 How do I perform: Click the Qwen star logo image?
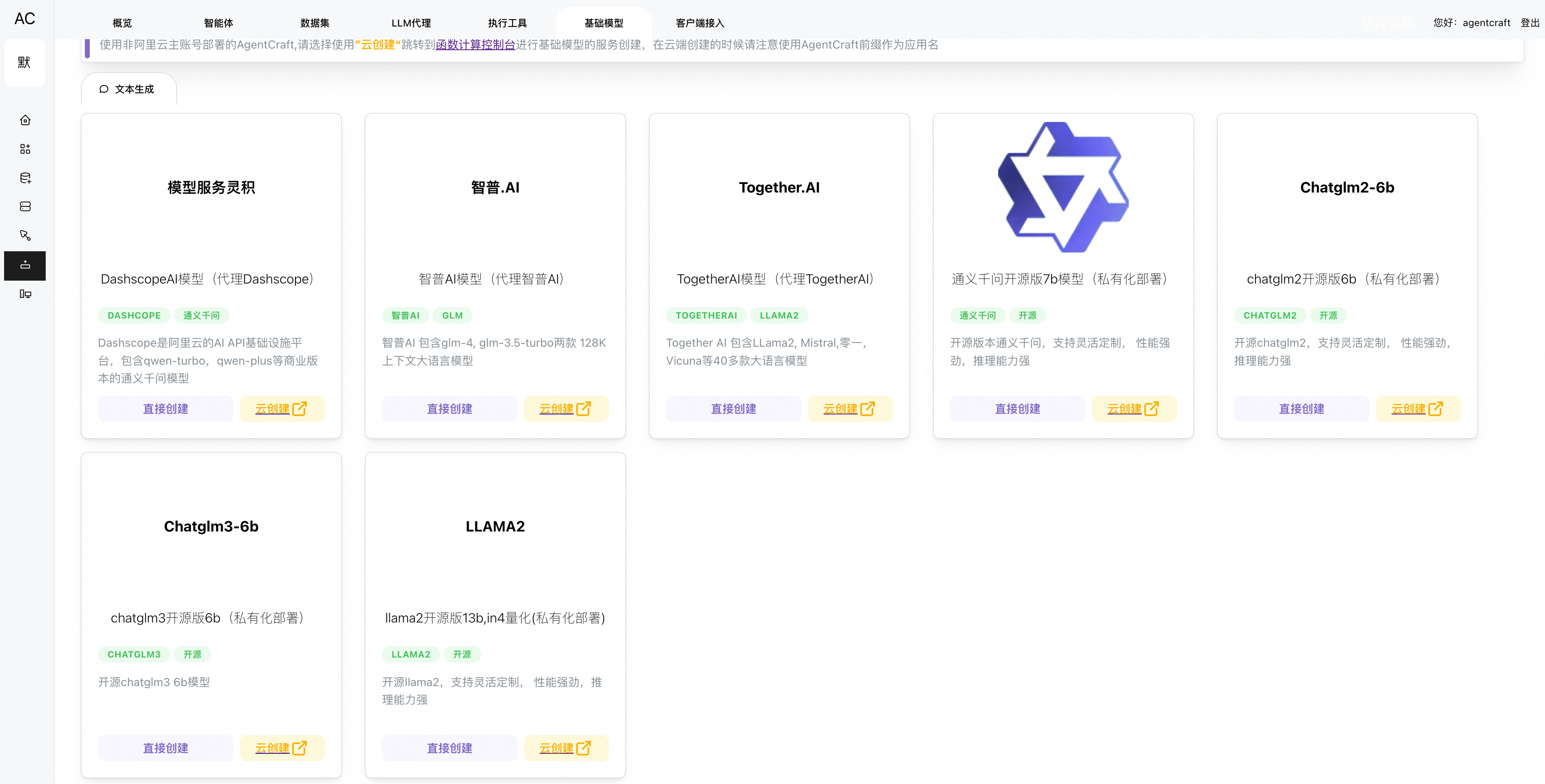pos(1063,187)
